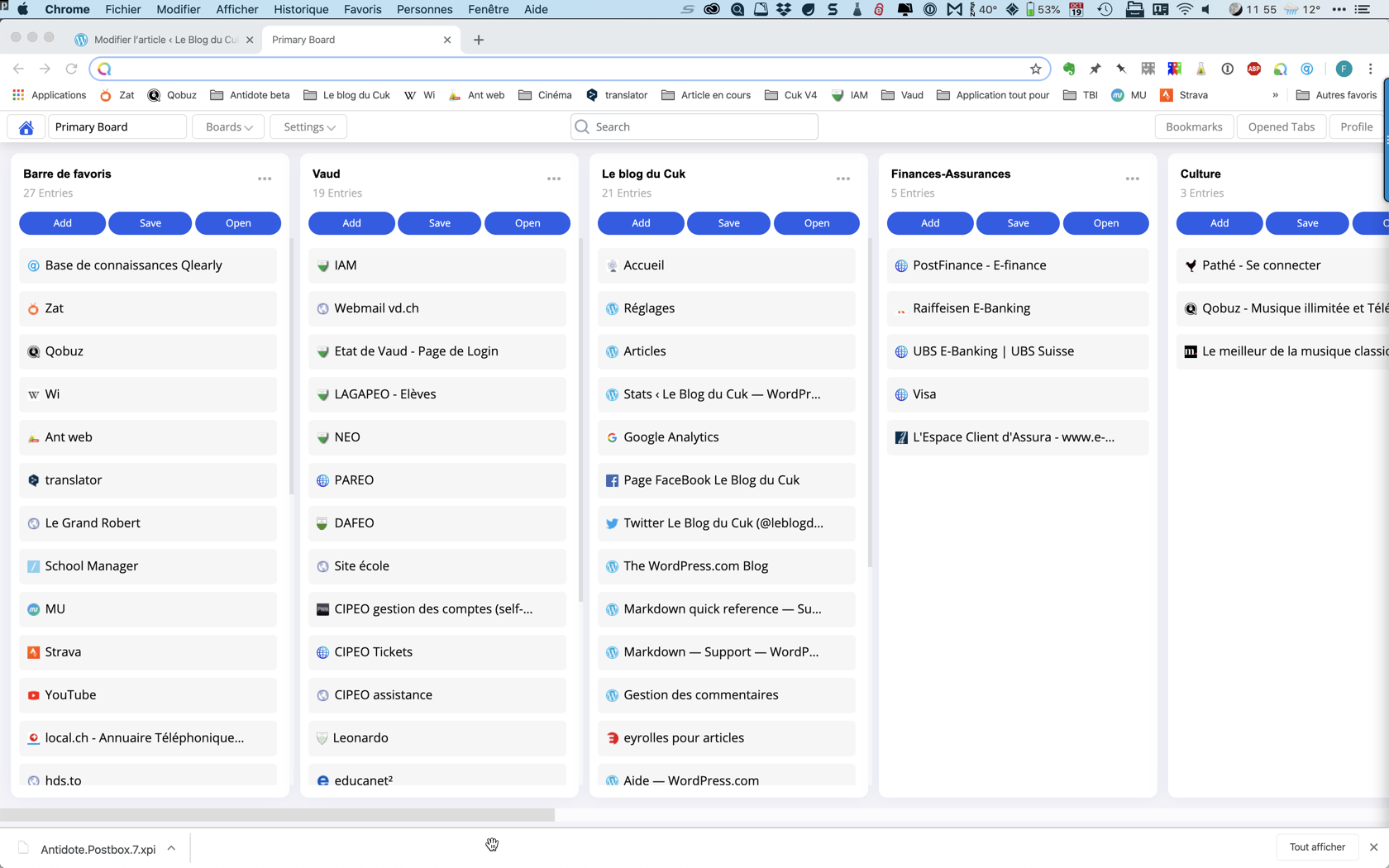The width and height of the screenshot is (1389, 868).
Task: Open a new tab with plus icon
Action: (479, 40)
